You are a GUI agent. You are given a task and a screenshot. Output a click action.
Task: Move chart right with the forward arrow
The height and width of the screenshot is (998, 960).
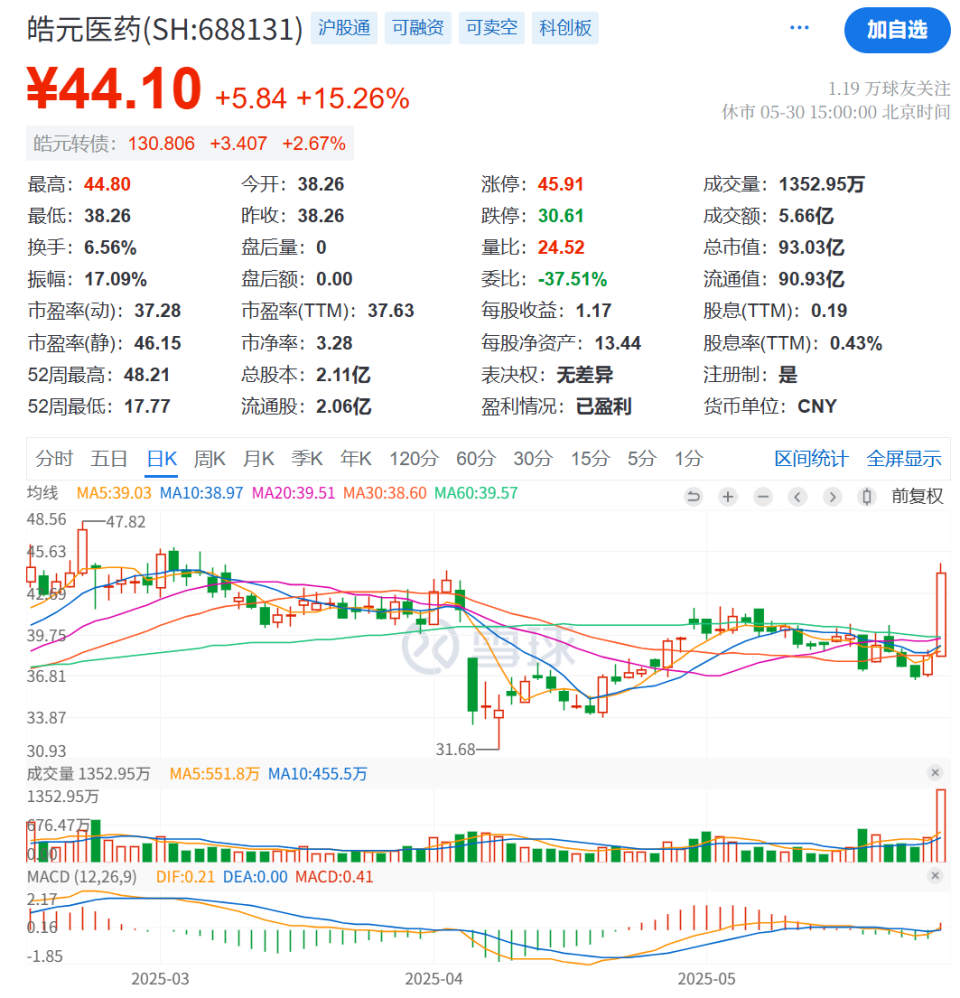pyautogui.click(x=831, y=496)
